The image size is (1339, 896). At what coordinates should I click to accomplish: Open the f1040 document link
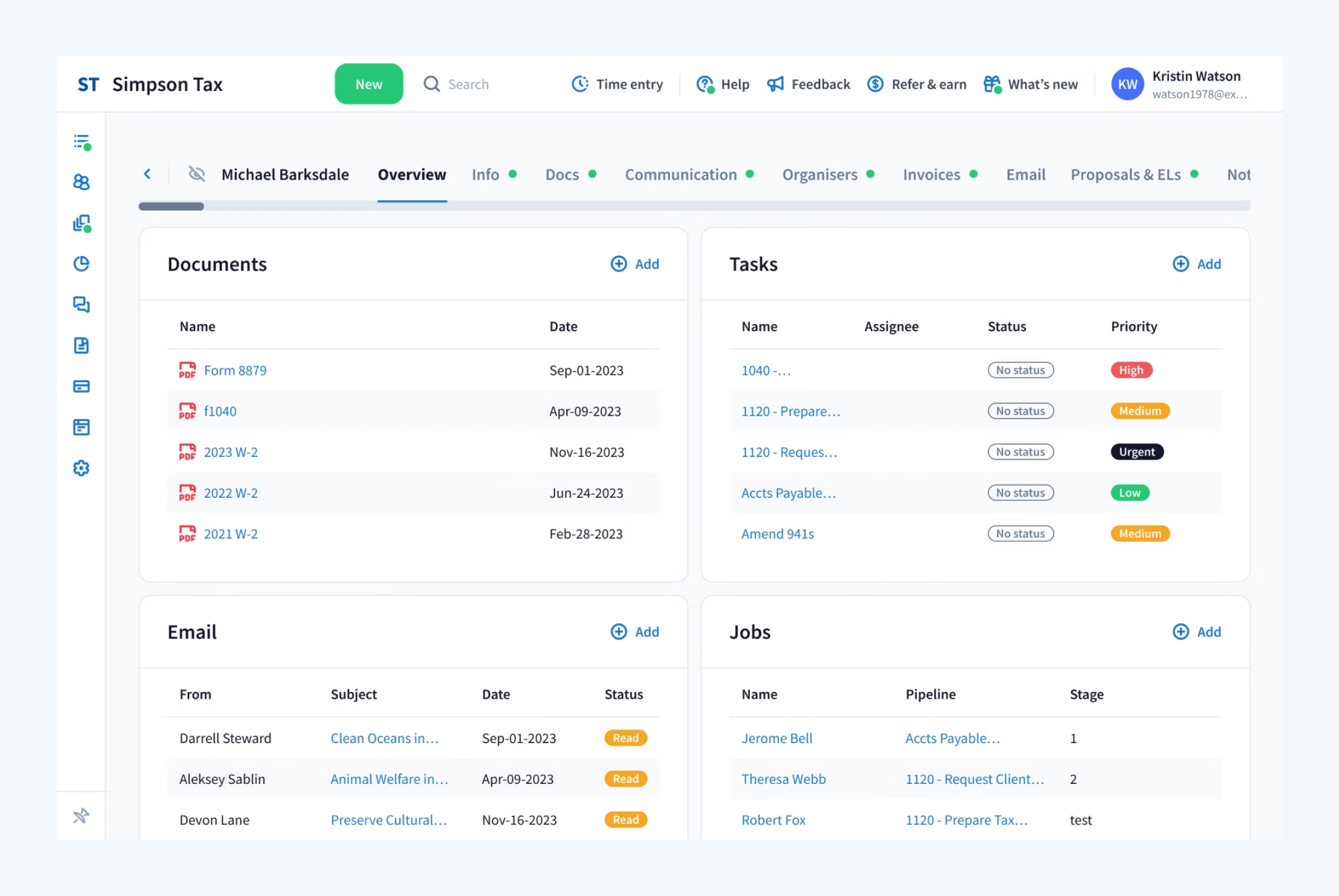coord(220,411)
